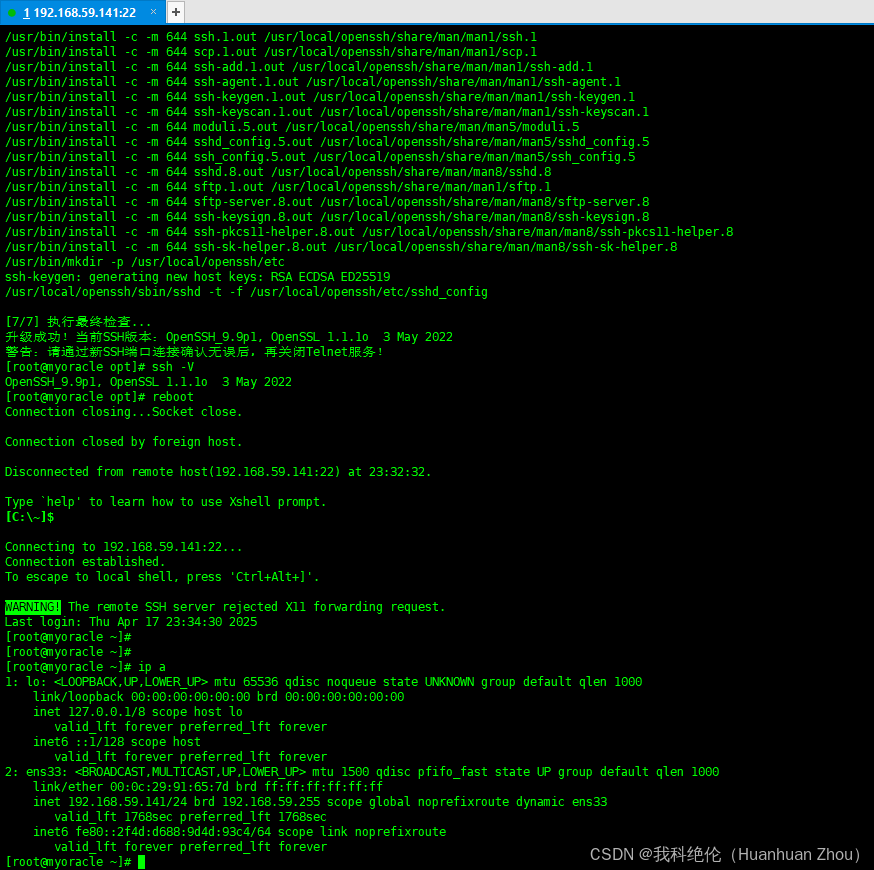Screen dimensions: 874x870
Task: Click the terminal cursor at last prompt
Action: (142, 862)
